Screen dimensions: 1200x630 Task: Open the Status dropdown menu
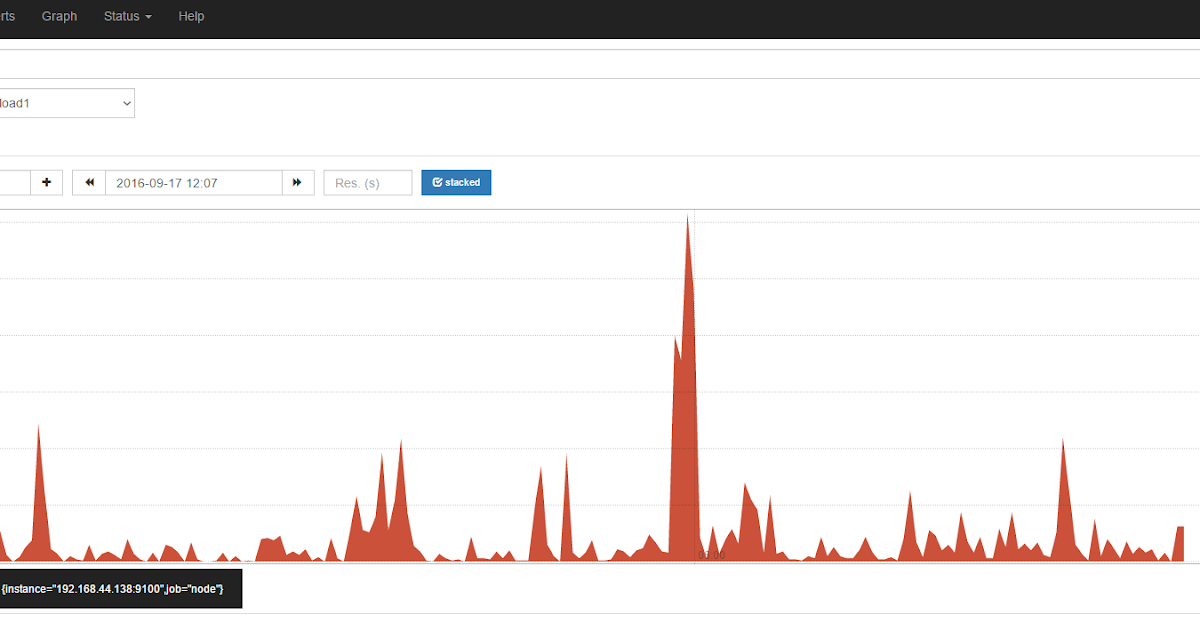point(127,16)
